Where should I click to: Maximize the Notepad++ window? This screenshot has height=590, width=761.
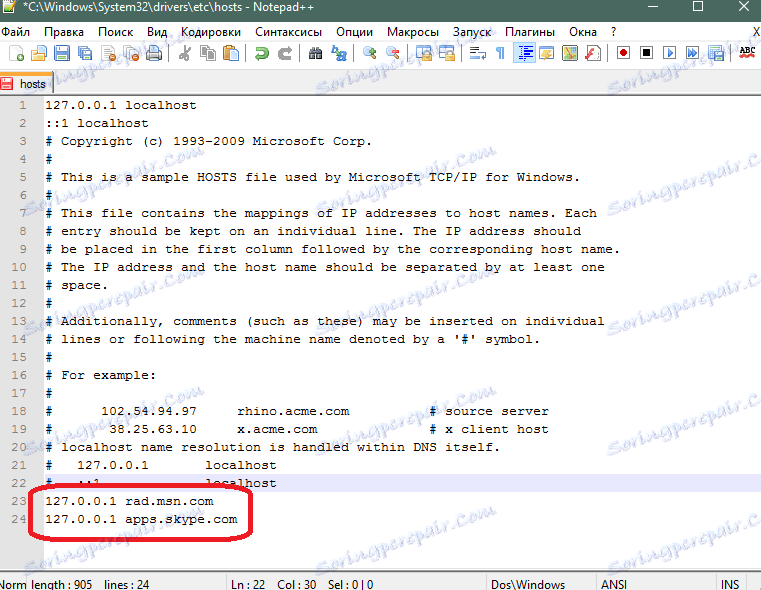698,6
